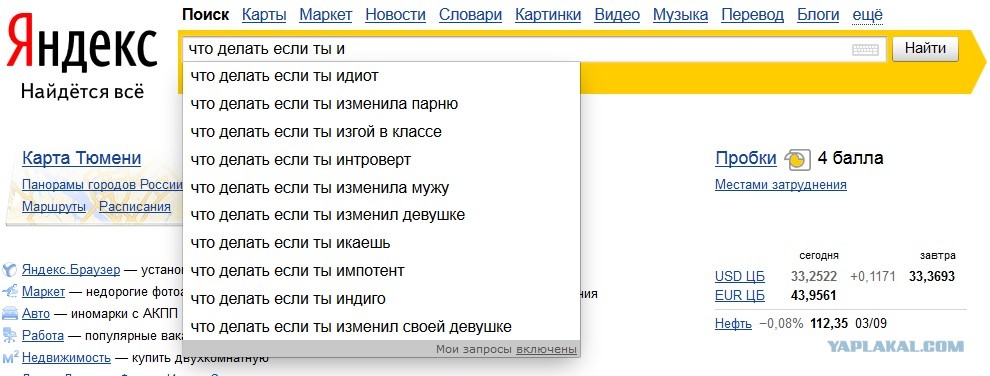
Task: Click the Маршруты link
Action: click(x=54, y=206)
